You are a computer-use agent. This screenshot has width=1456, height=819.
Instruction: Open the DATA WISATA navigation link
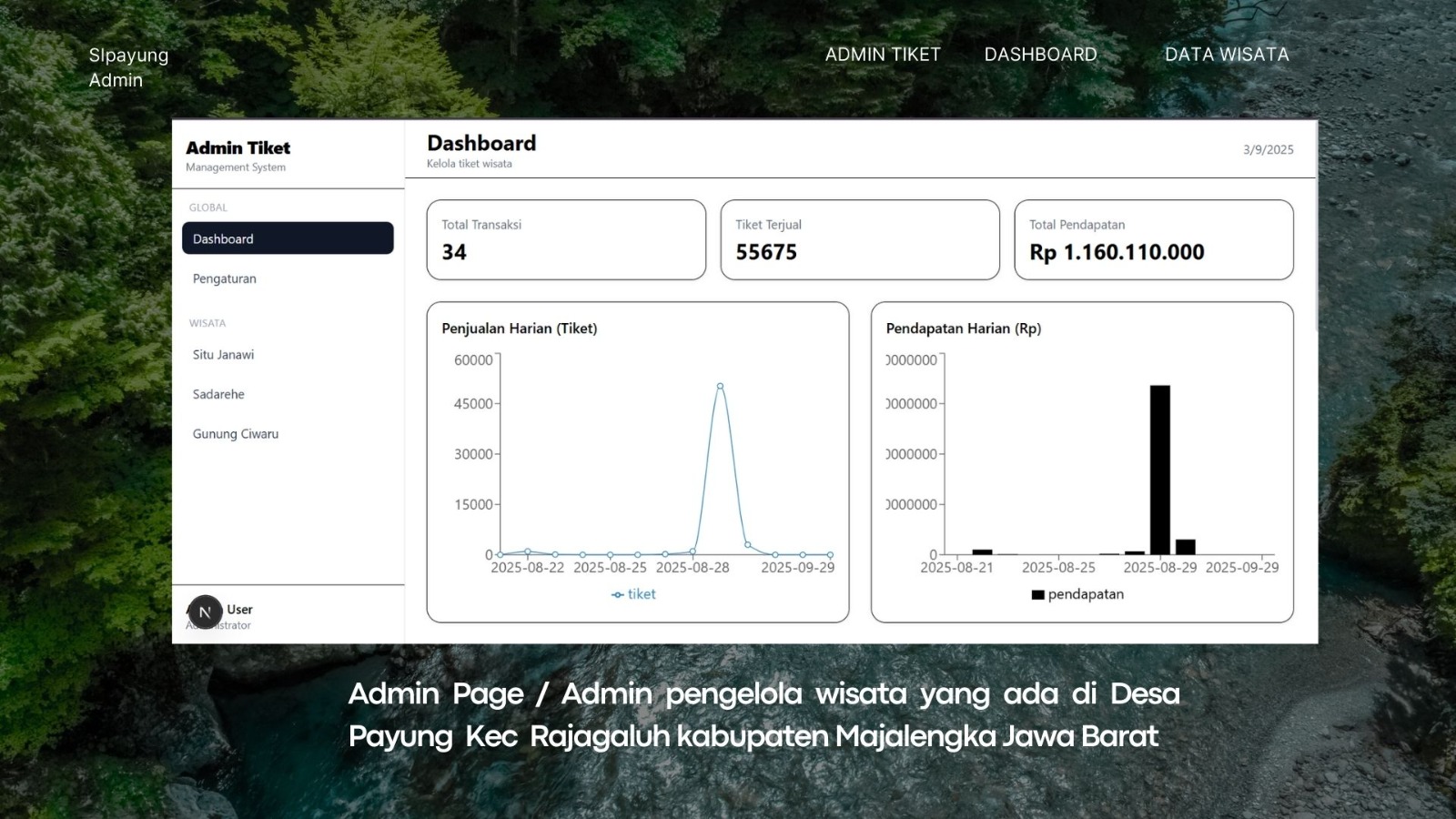[x=1226, y=55]
